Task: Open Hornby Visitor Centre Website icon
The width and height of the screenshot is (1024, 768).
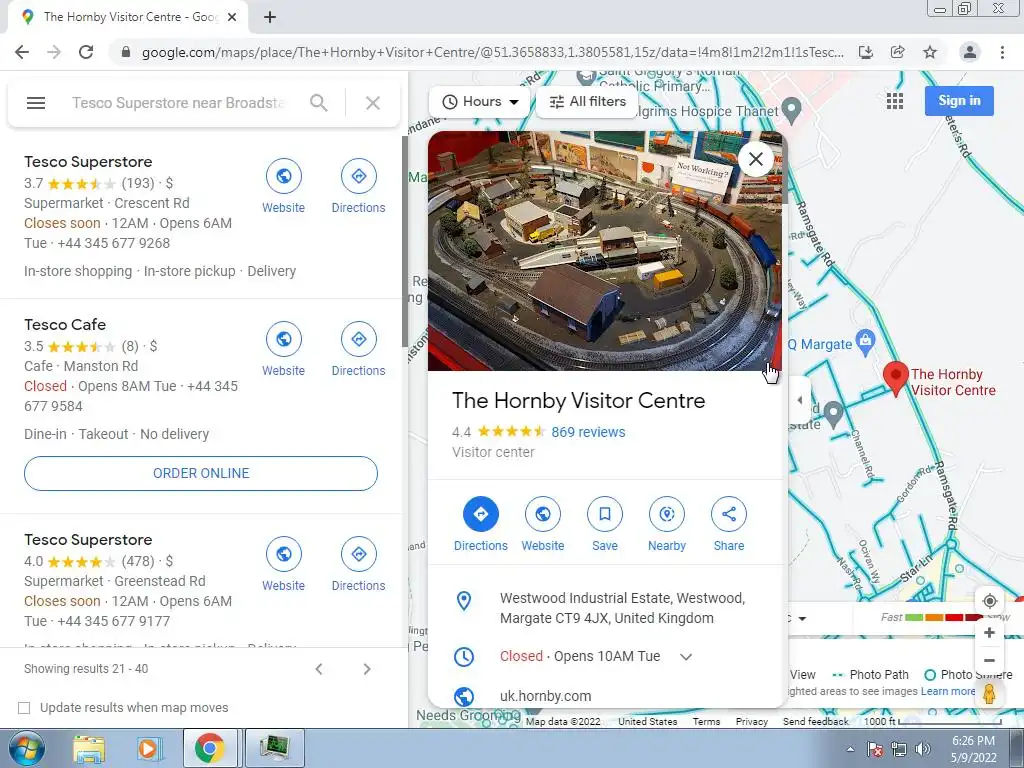Action: point(543,514)
